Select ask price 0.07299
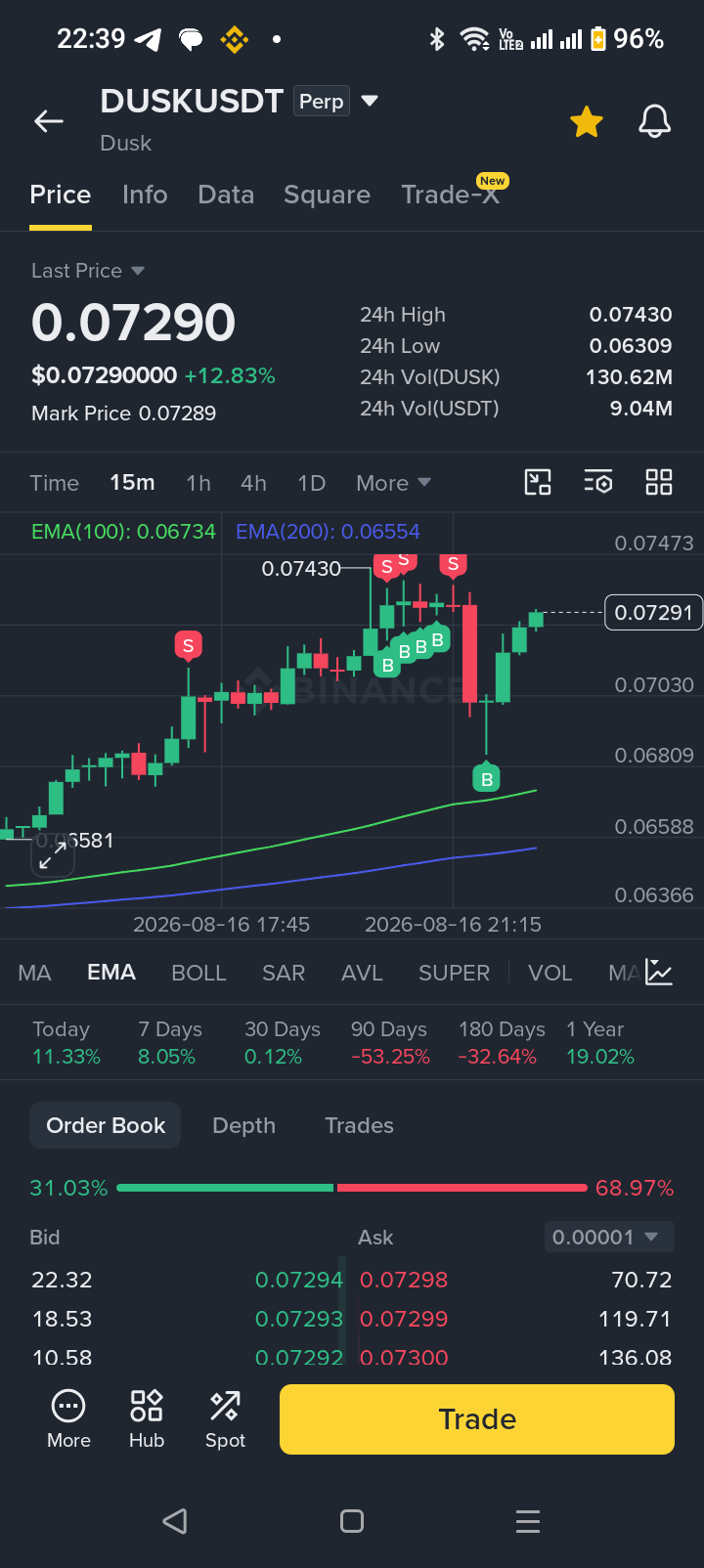 [x=404, y=1319]
